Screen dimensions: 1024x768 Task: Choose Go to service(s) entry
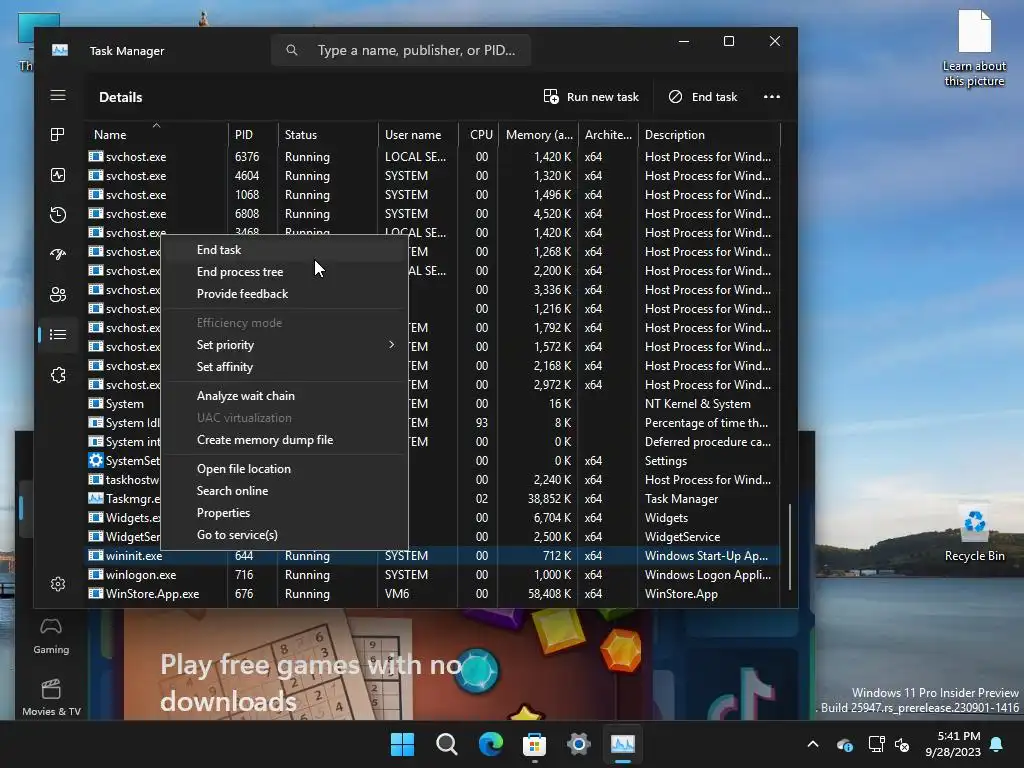pos(284,535)
